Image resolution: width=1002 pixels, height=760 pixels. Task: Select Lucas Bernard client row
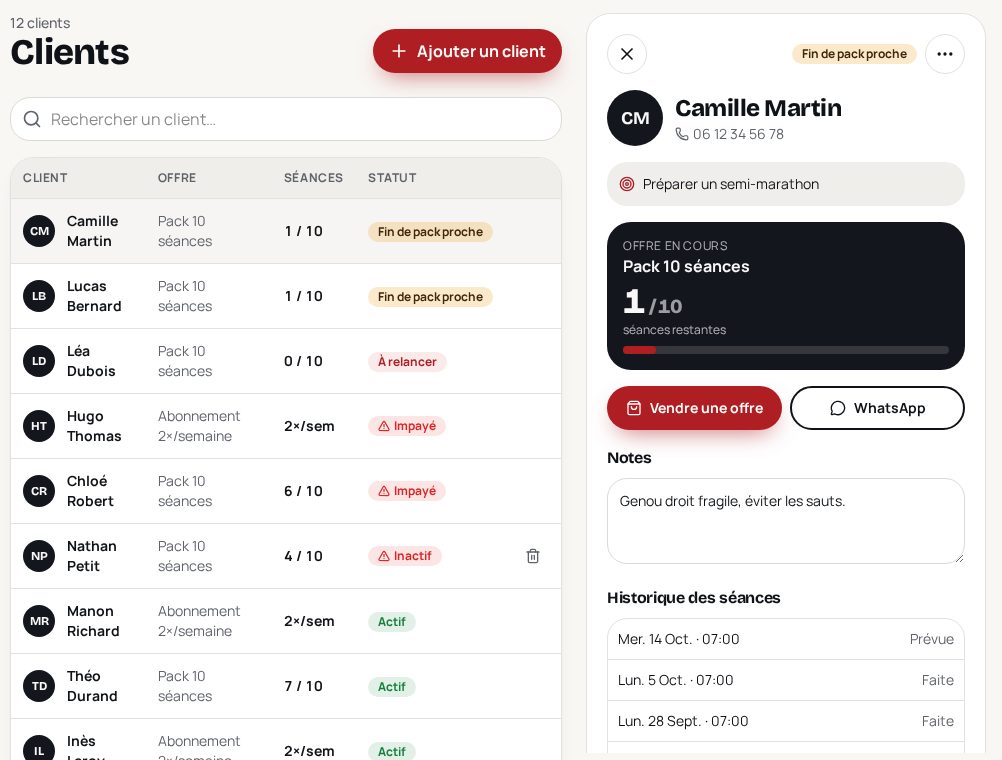tap(286, 296)
